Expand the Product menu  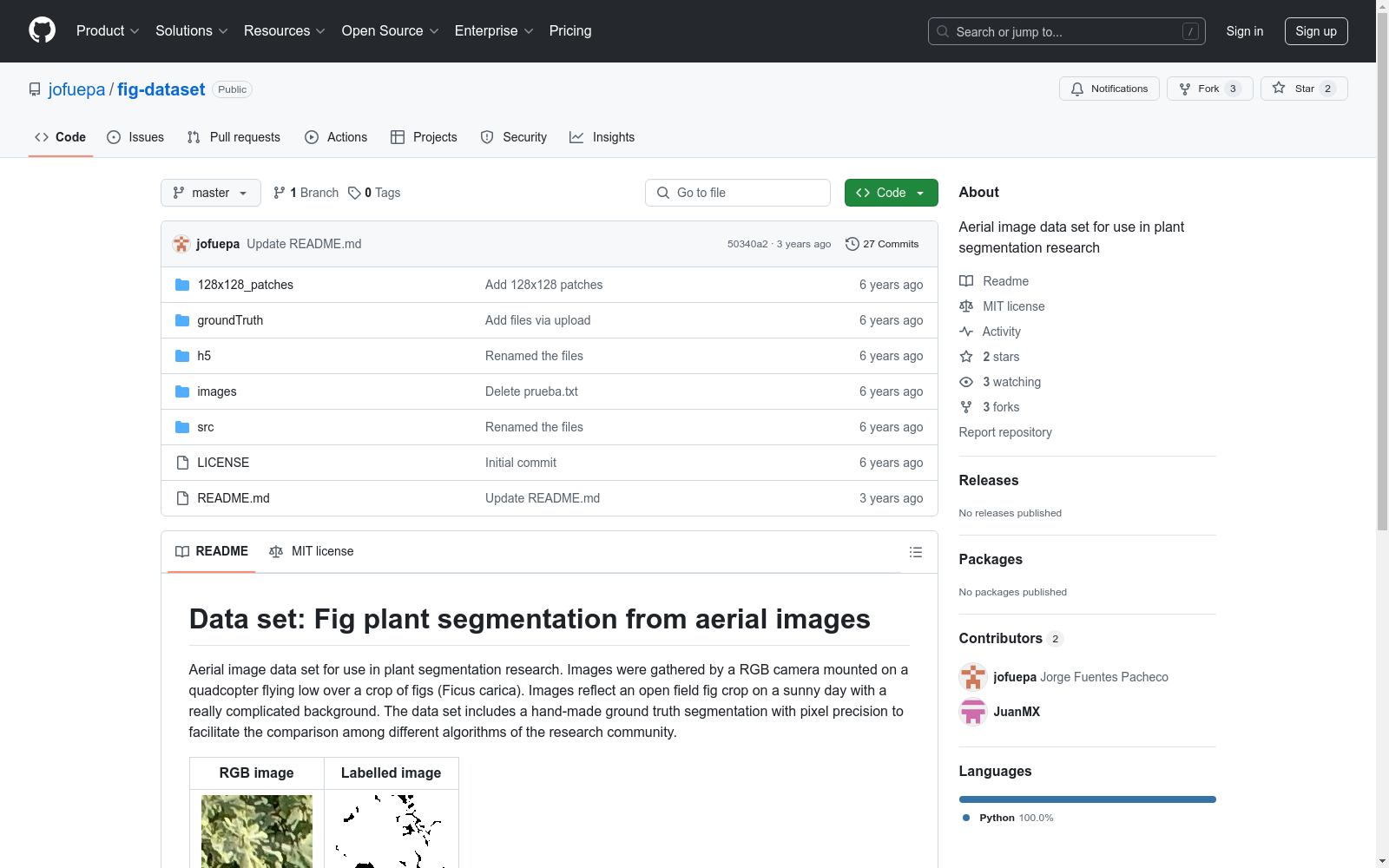coord(108,31)
